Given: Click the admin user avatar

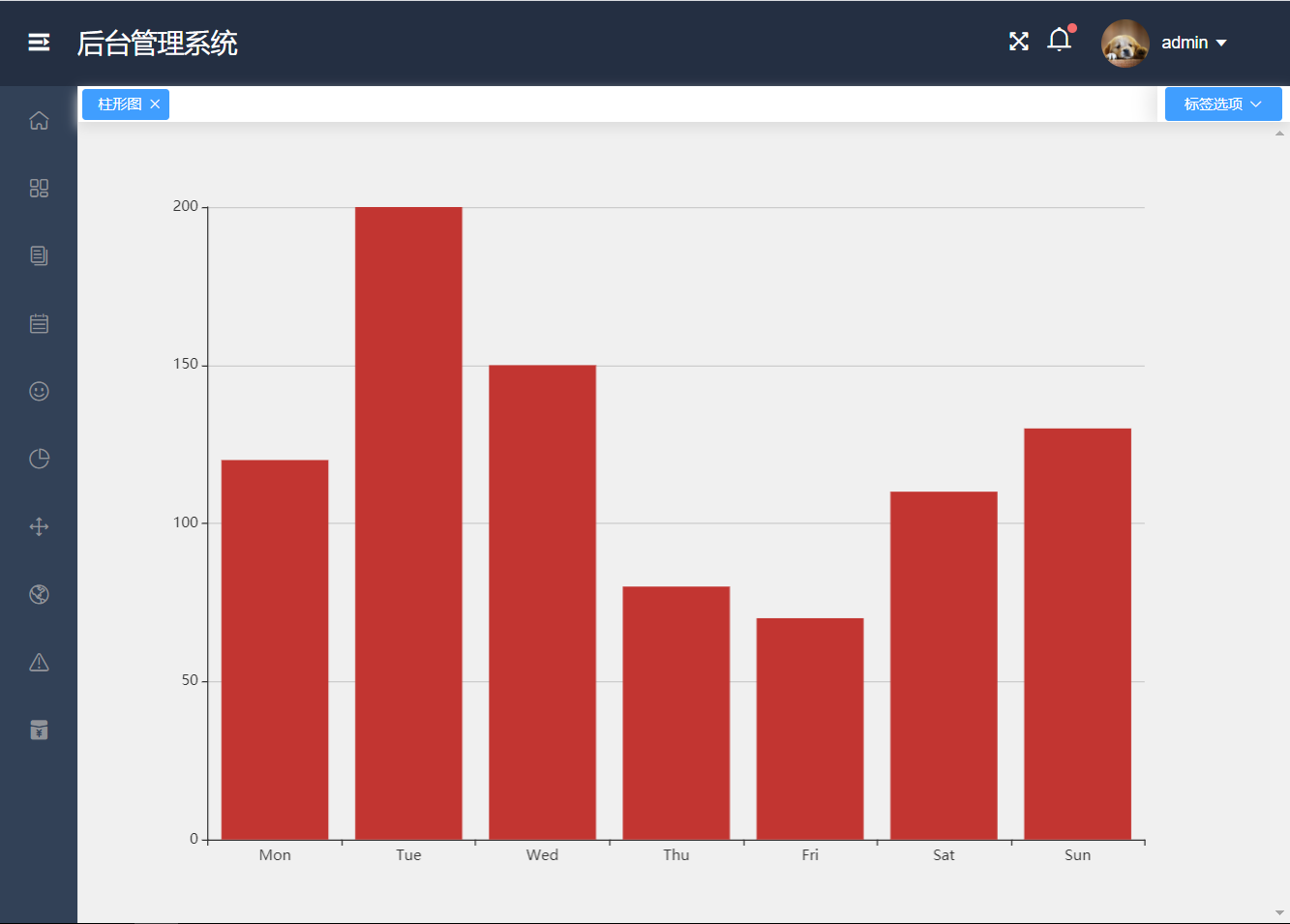Looking at the screenshot, I should pos(1125,44).
